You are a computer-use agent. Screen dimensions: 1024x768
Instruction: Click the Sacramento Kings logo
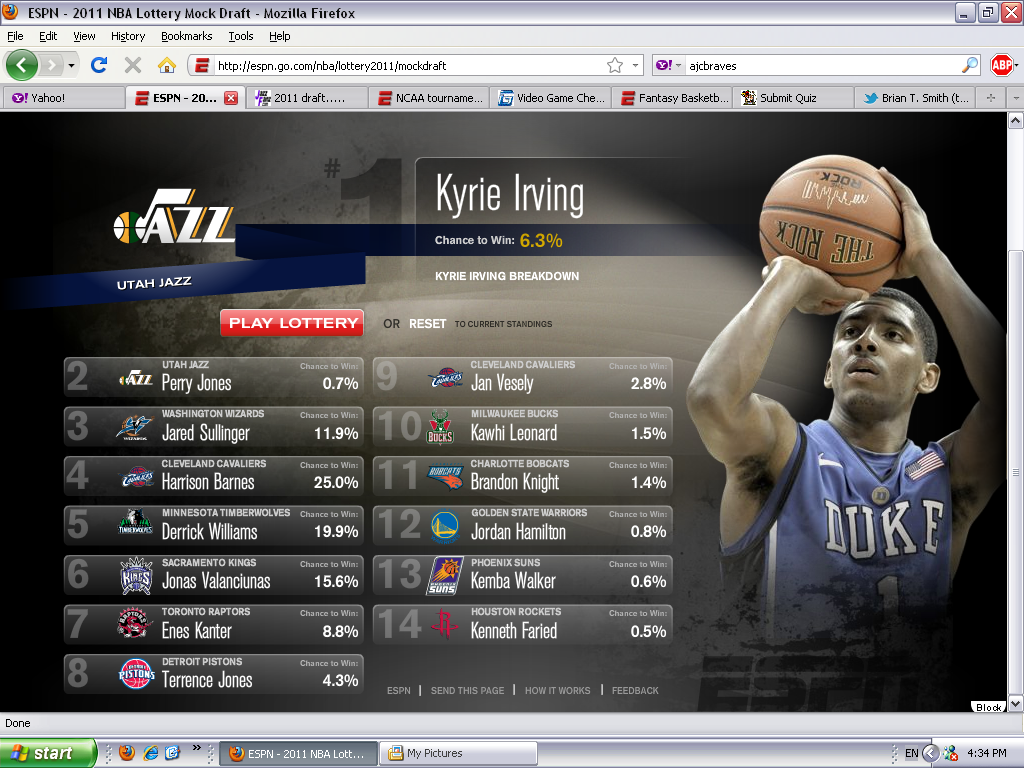[x=136, y=576]
